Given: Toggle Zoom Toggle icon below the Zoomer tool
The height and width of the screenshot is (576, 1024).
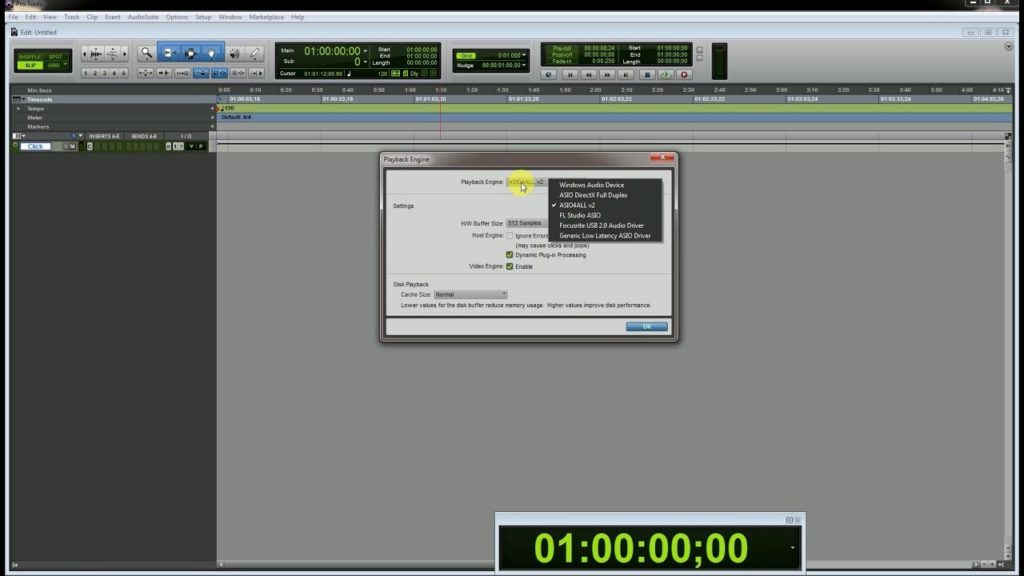Looking at the screenshot, I should click(145, 73).
